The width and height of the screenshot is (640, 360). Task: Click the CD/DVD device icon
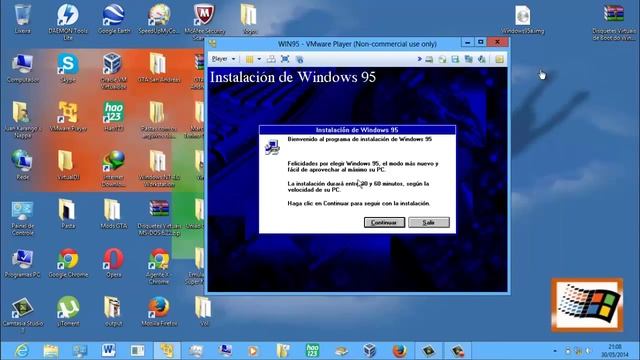pos(442,60)
